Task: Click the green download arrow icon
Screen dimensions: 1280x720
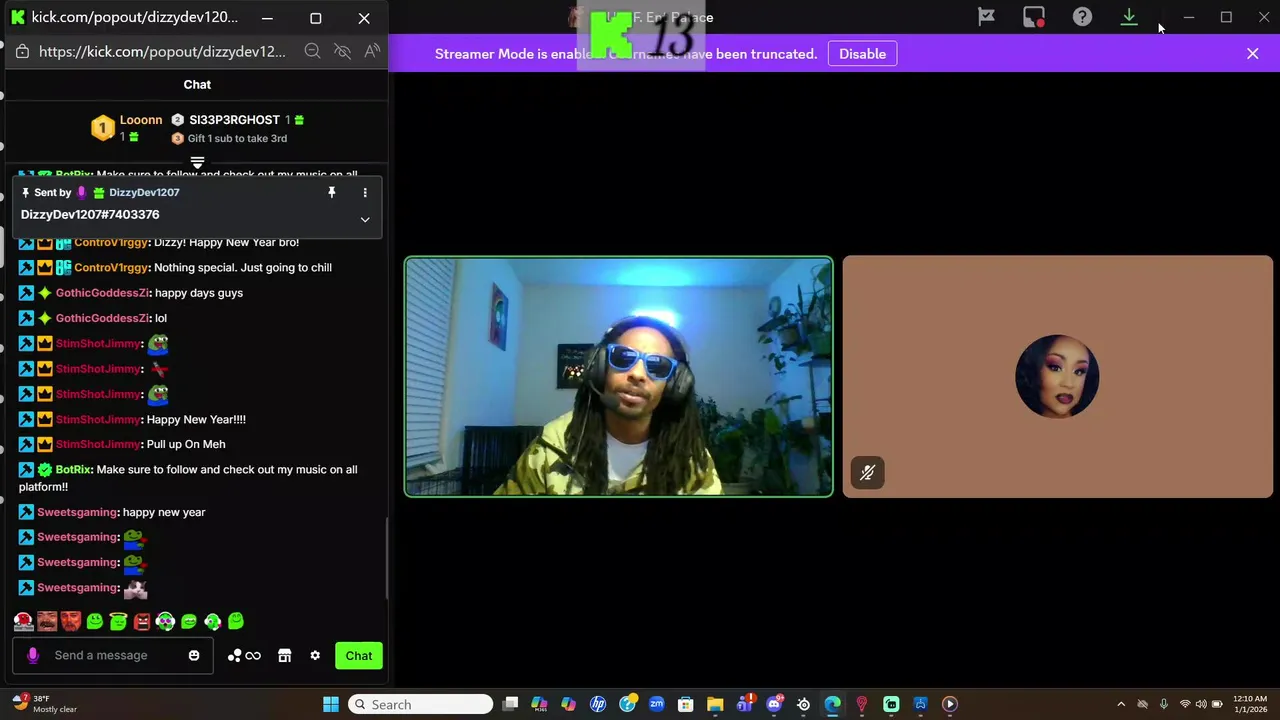Action: point(1129,17)
